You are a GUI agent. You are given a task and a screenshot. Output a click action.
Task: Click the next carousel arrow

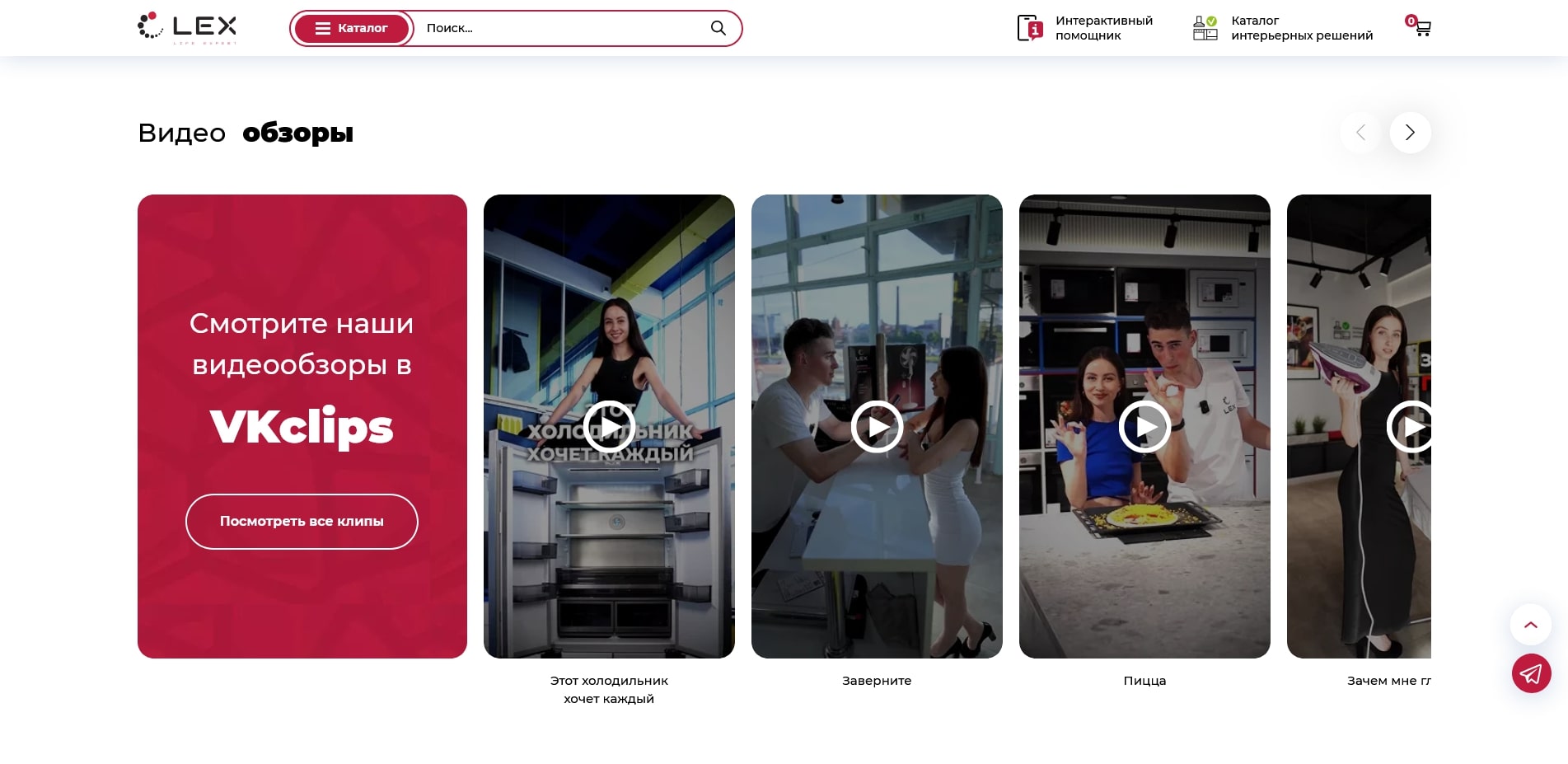click(x=1410, y=133)
